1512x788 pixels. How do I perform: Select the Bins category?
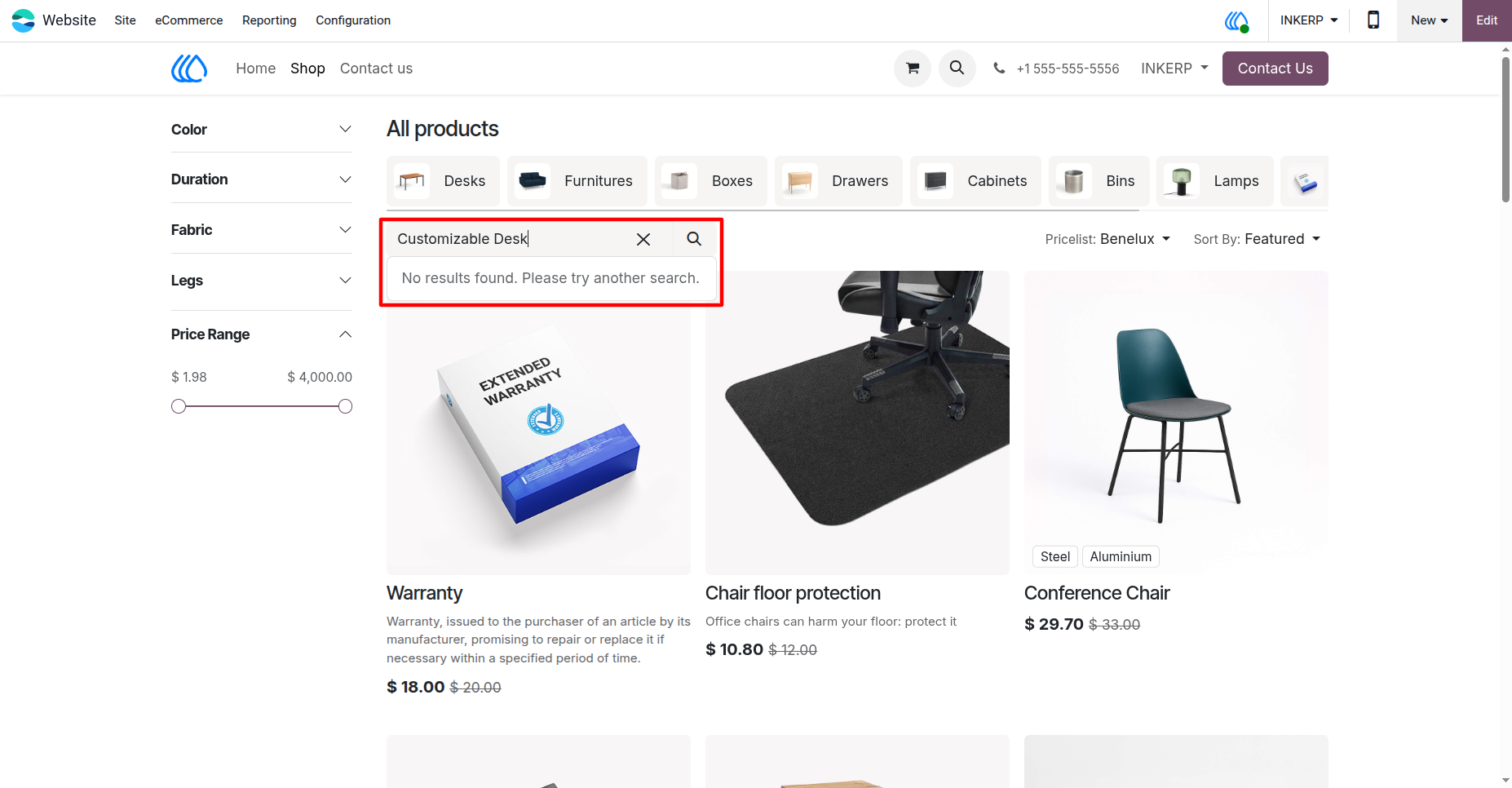[1099, 181]
